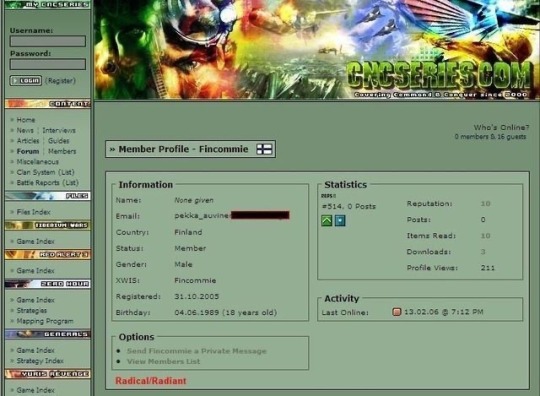Click the Zero Hour section banner
The image size is (540, 396).
pos(48,284)
